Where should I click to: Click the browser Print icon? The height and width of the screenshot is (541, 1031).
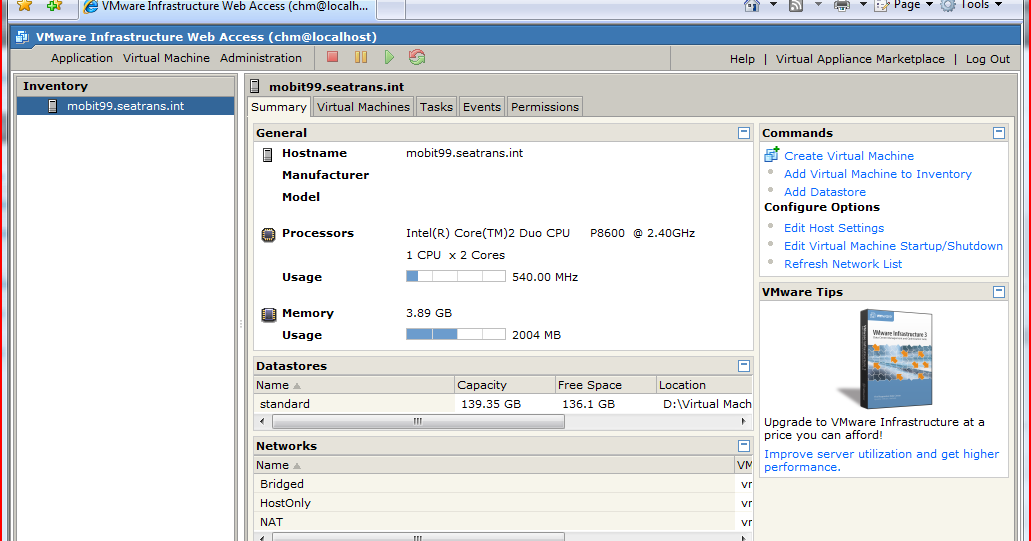(842, 6)
